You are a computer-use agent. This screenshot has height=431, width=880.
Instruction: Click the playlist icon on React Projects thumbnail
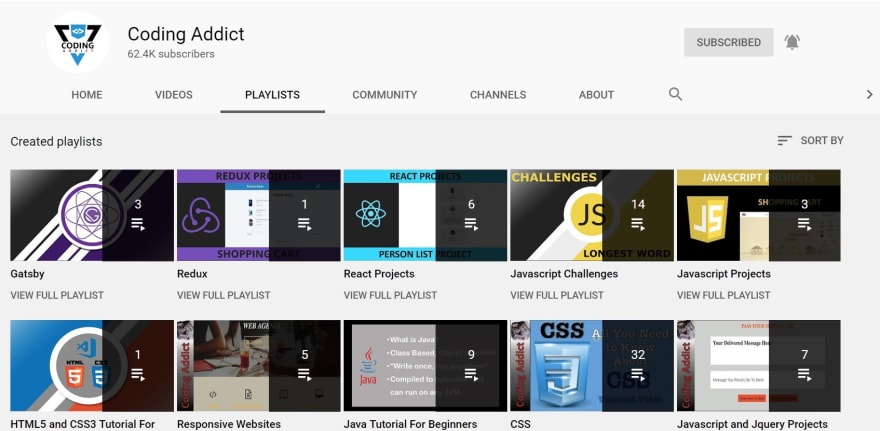471,224
